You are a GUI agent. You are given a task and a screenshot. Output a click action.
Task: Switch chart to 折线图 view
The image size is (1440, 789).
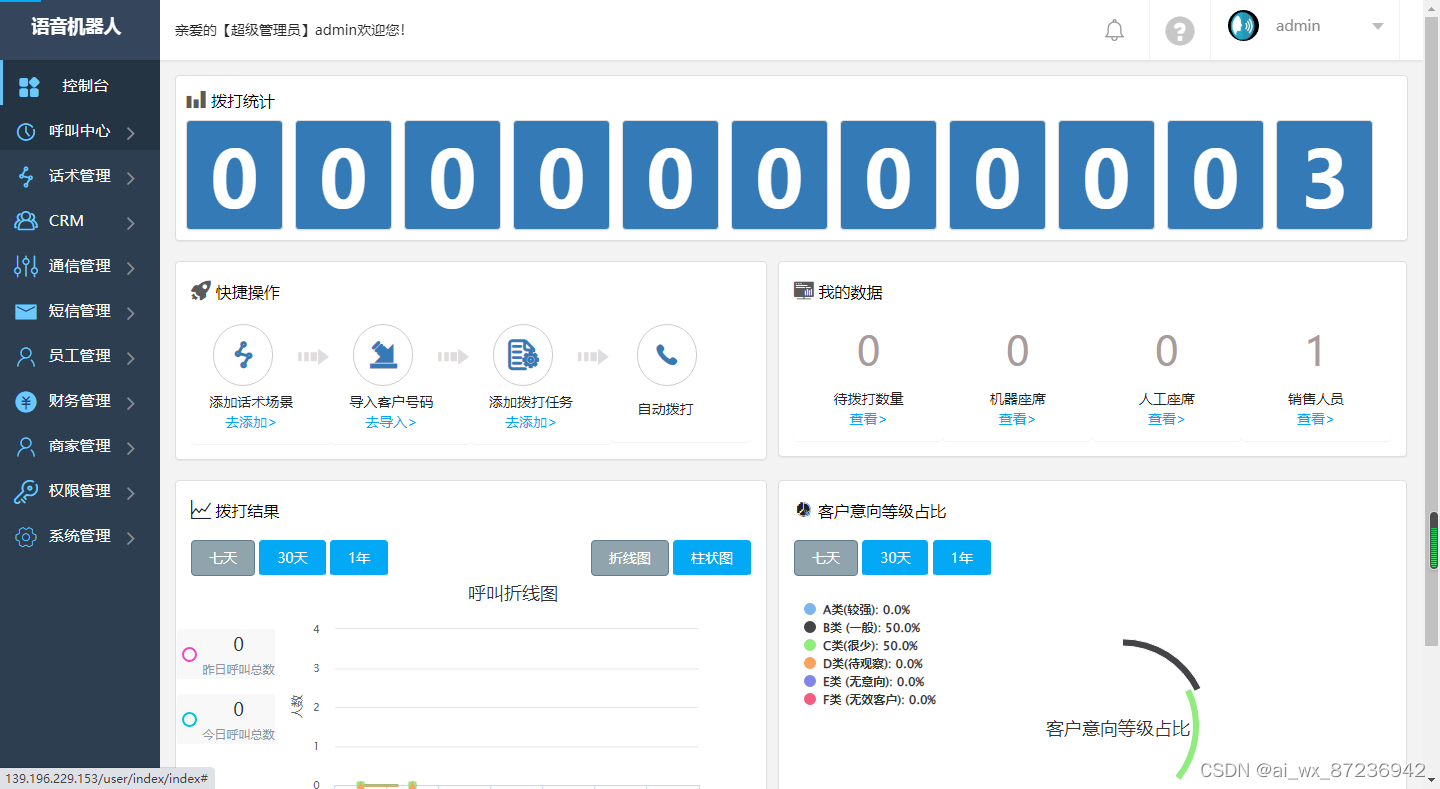click(x=630, y=558)
